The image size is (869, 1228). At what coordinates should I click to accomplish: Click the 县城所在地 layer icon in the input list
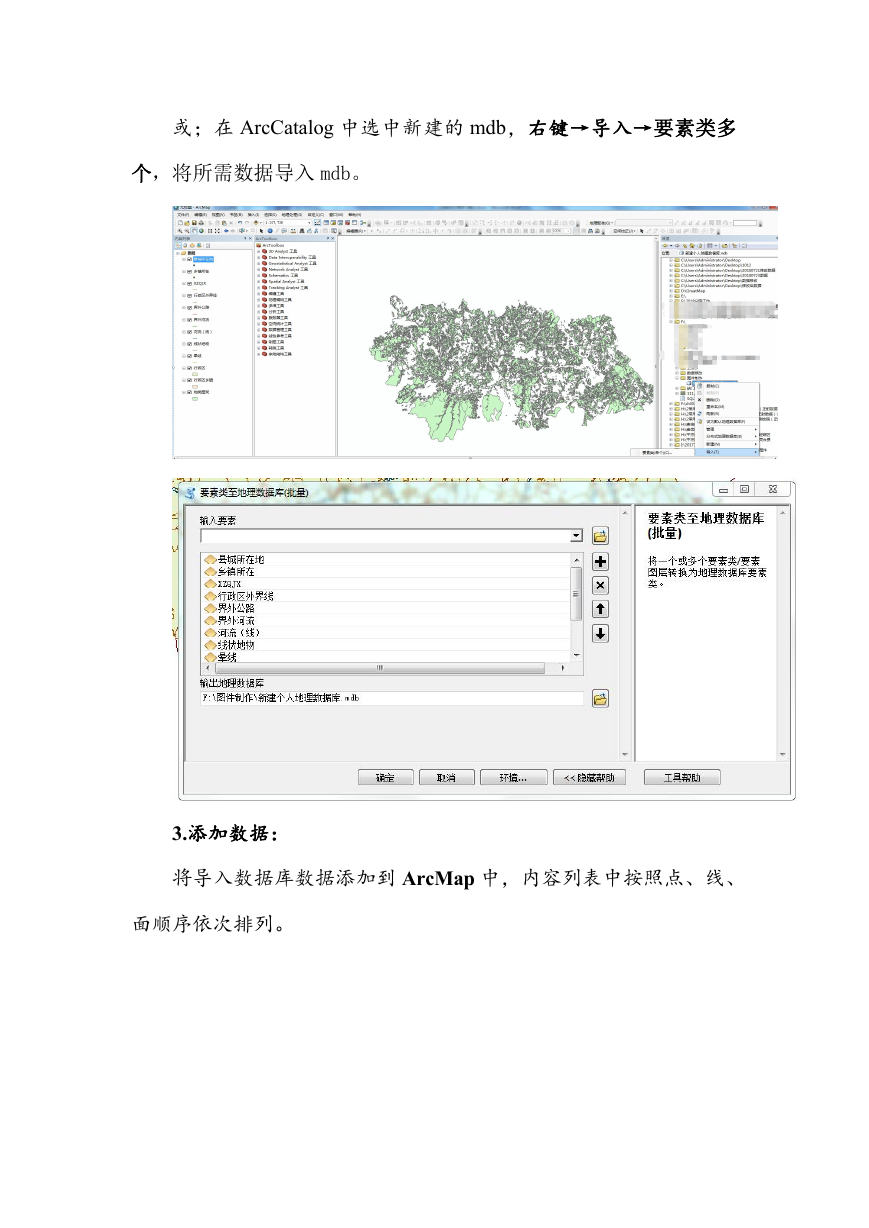[x=210, y=559]
